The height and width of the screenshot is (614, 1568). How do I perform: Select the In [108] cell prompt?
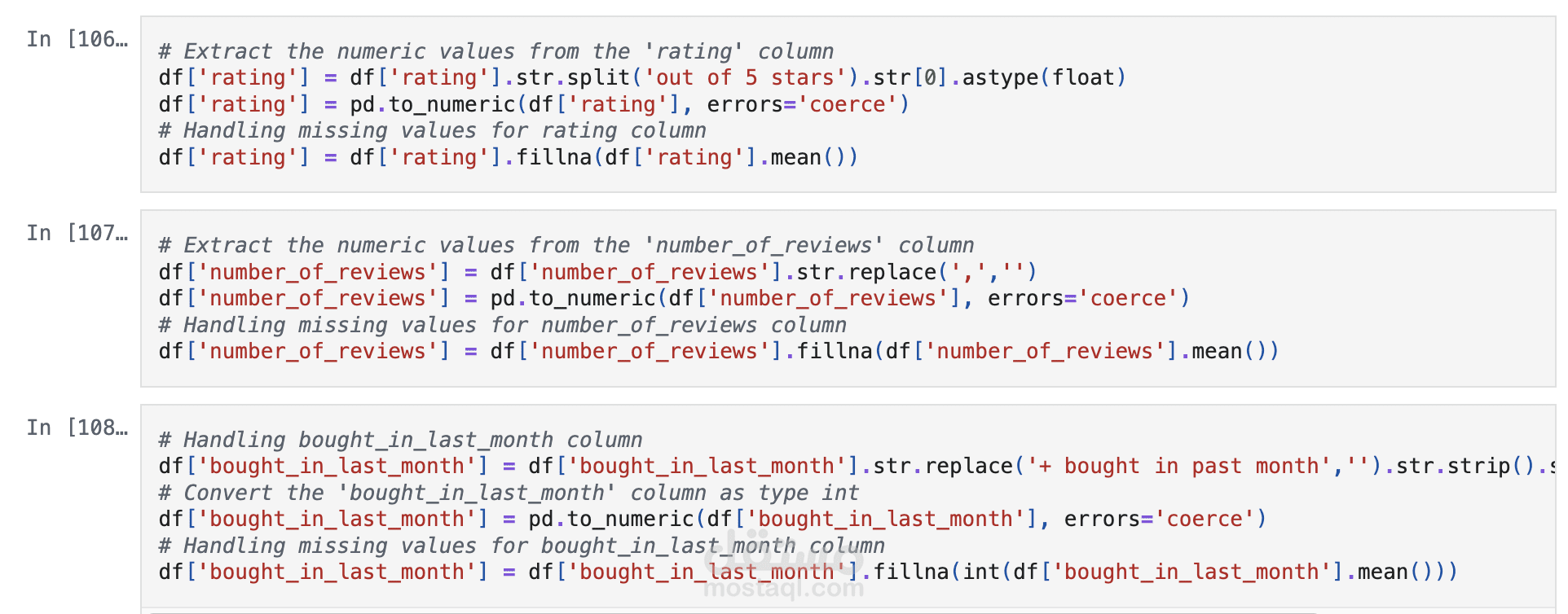click(x=77, y=428)
